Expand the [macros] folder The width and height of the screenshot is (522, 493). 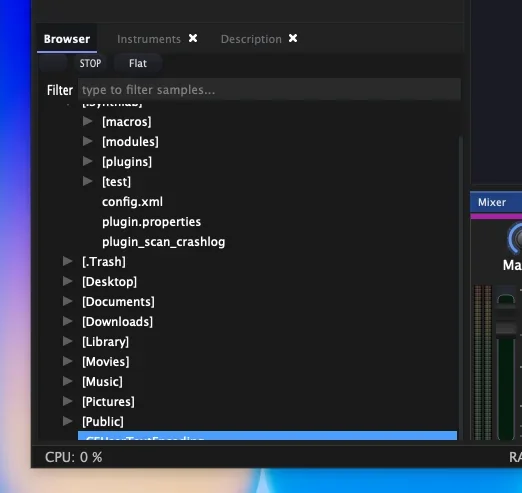(88, 121)
